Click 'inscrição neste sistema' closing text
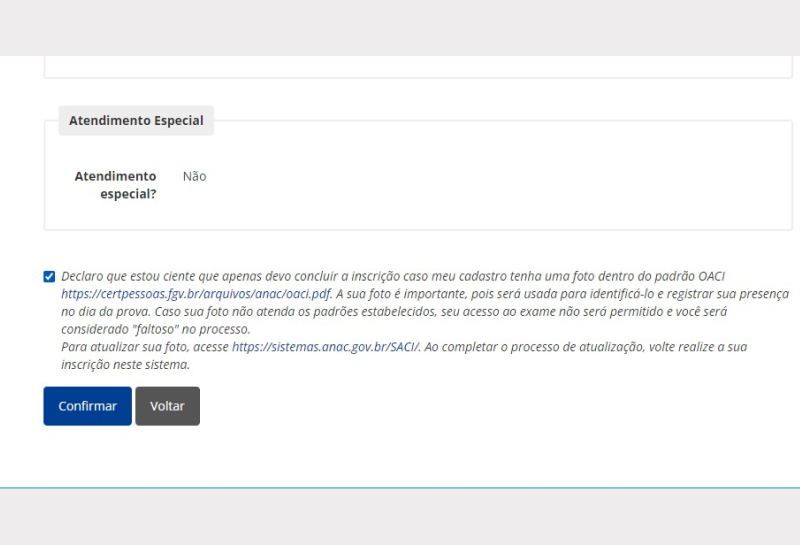The width and height of the screenshot is (800, 545). 125,365
